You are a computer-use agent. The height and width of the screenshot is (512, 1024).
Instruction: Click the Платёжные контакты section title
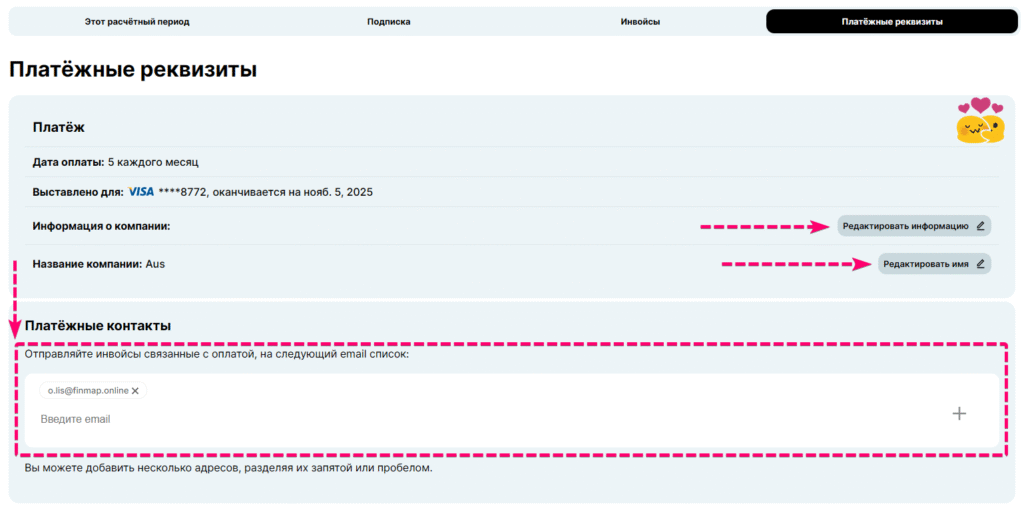pyautogui.click(x=98, y=326)
